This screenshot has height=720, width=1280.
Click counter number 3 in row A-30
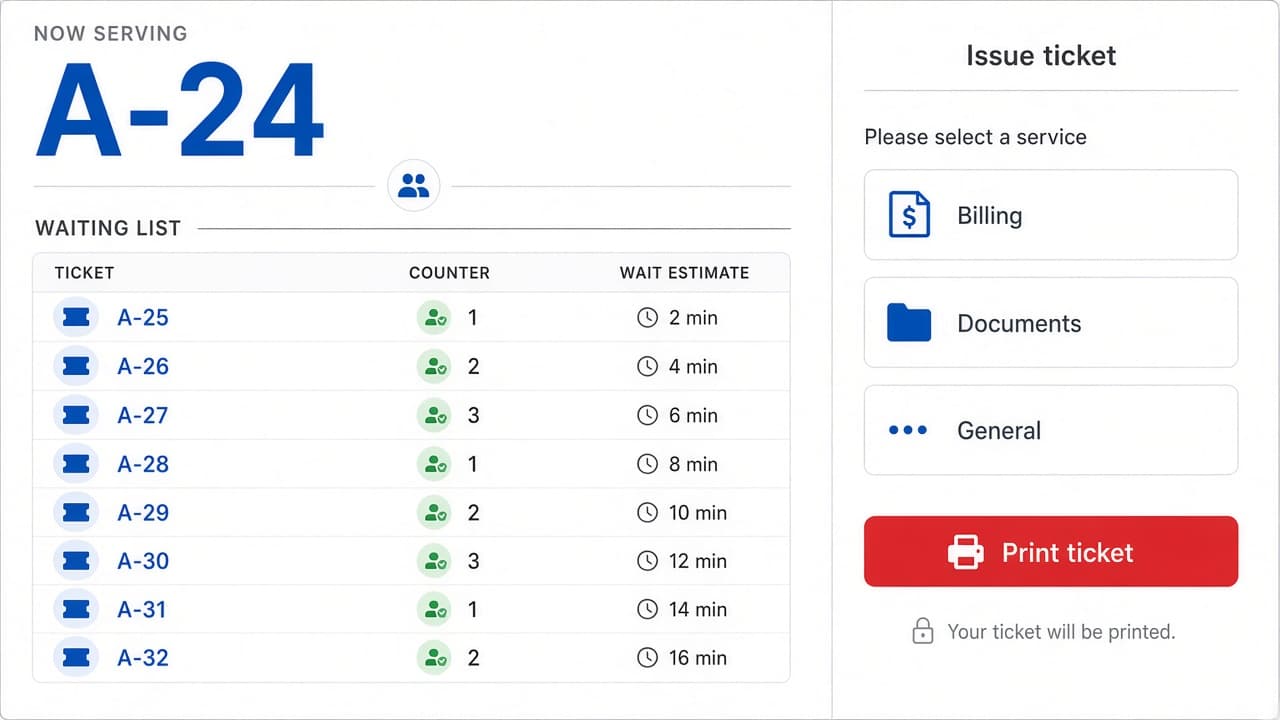click(x=474, y=561)
